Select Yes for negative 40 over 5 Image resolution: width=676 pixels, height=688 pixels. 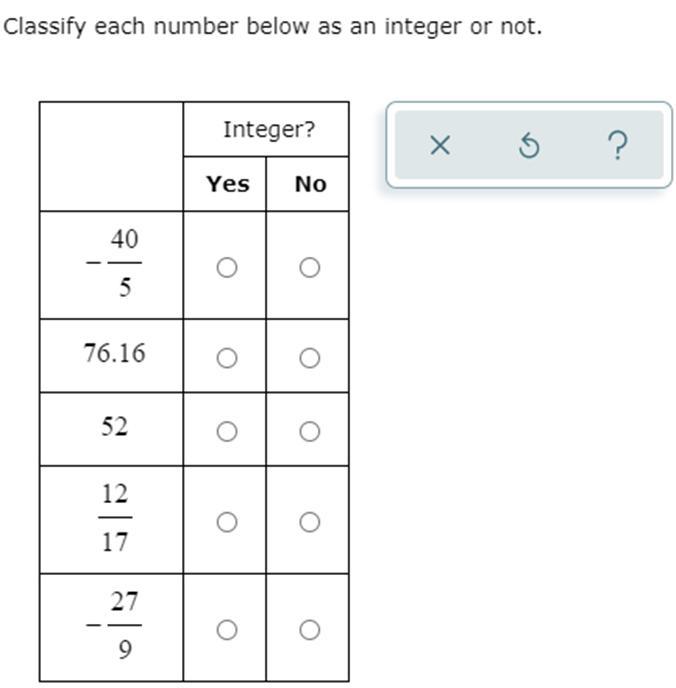227,267
